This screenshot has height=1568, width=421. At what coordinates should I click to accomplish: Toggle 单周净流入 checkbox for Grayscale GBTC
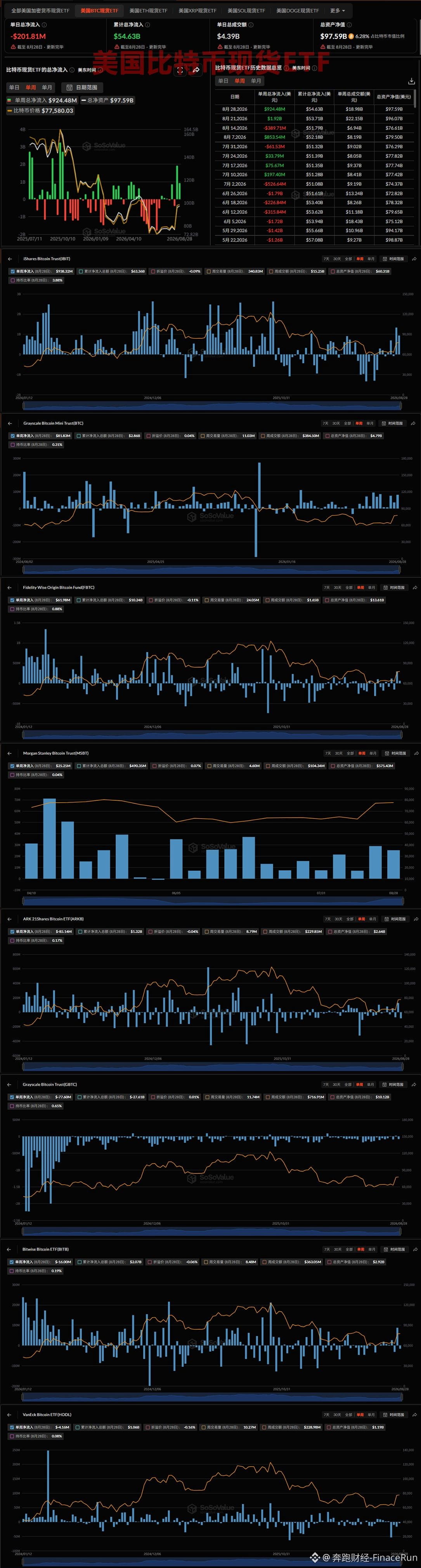point(12,1097)
